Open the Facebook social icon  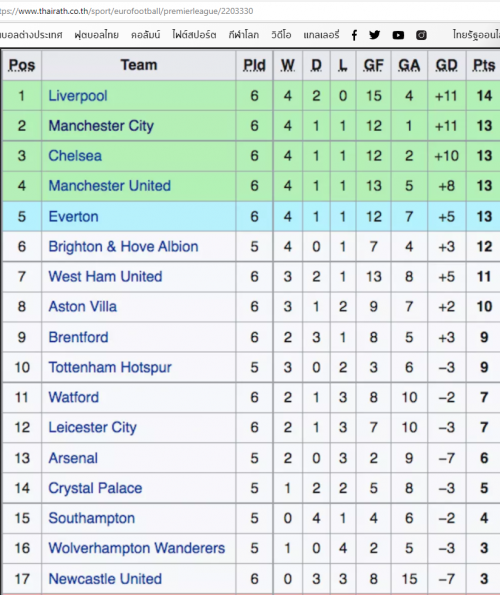click(x=354, y=35)
